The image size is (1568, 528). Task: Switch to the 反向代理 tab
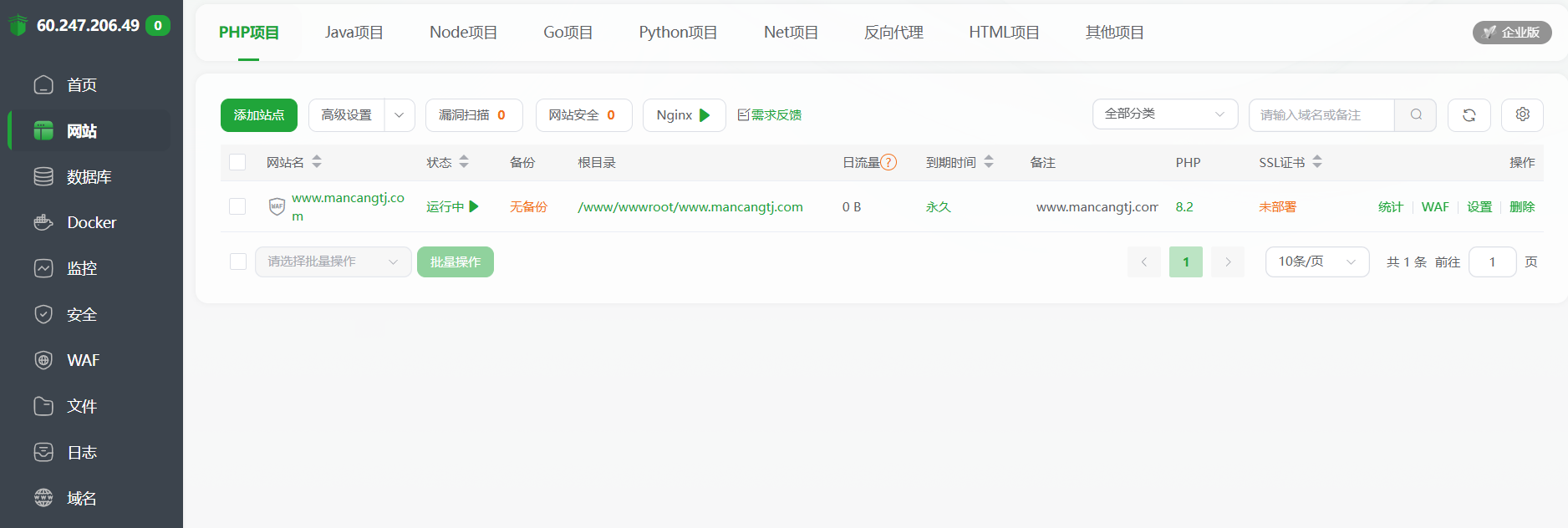[893, 33]
